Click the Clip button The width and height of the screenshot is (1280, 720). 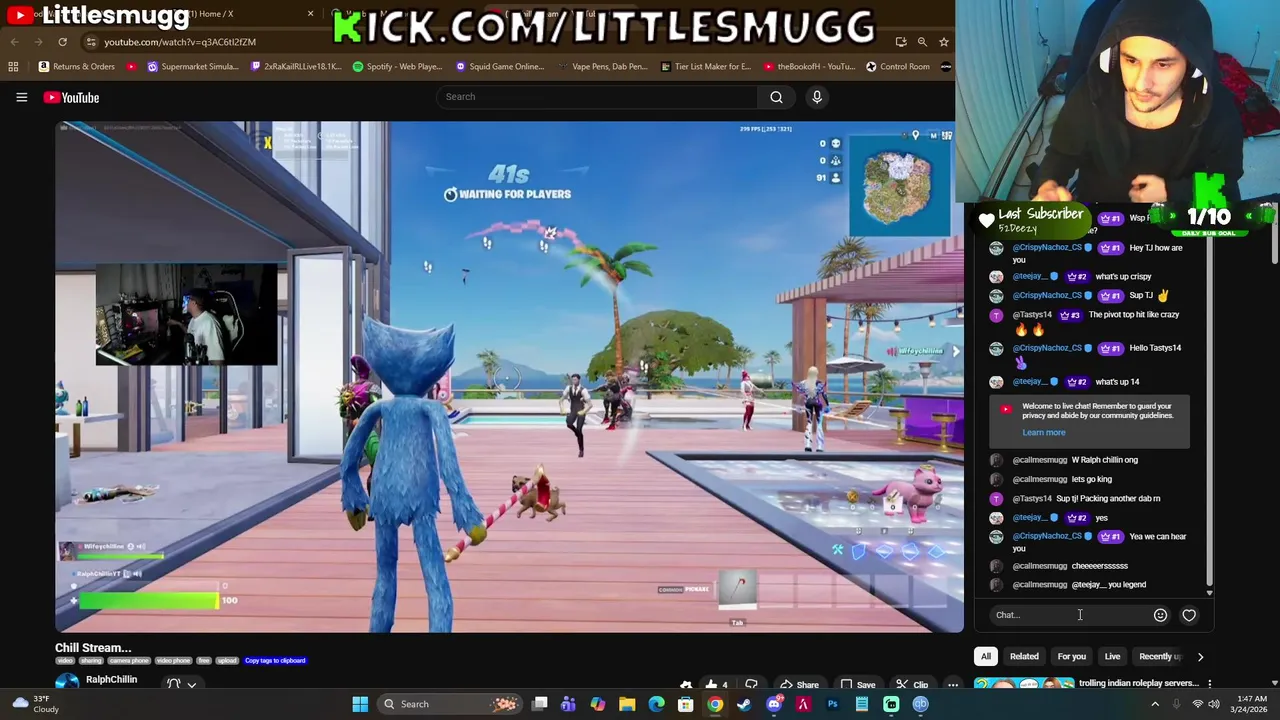point(912,685)
